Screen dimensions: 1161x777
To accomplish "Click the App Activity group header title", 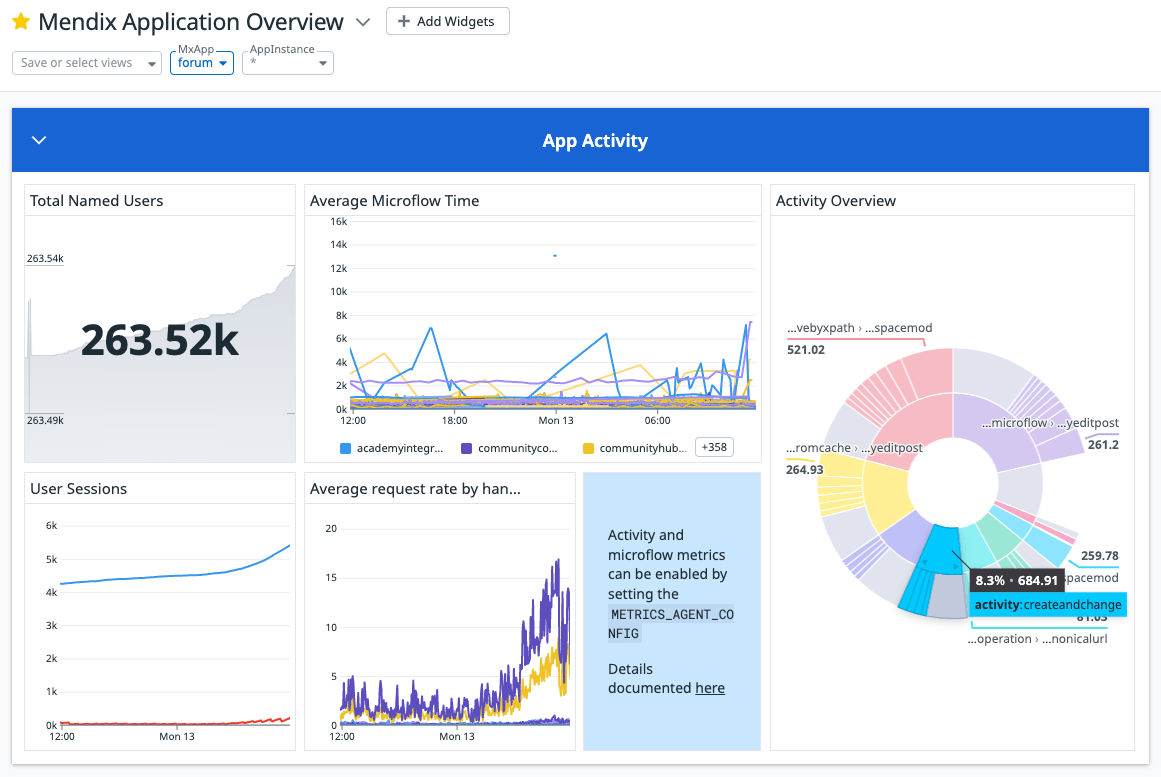I will pyautogui.click(x=595, y=141).
